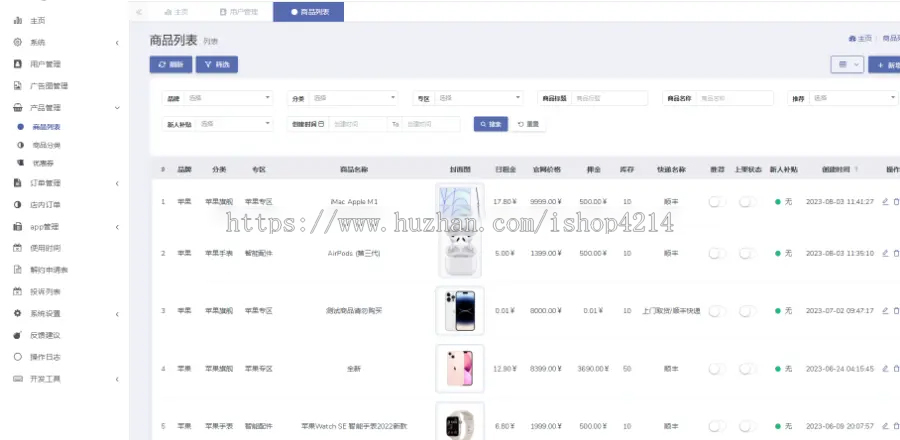Image resolution: width=900 pixels, height=440 pixels.
Task: Open the 推荐 filter dropdown
Action: (854, 98)
